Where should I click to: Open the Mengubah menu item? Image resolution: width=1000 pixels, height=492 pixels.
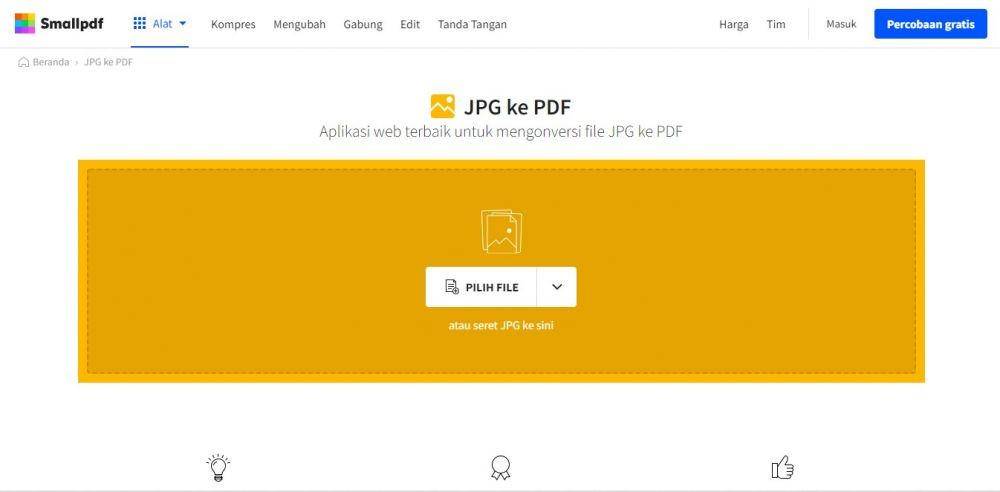(x=300, y=24)
